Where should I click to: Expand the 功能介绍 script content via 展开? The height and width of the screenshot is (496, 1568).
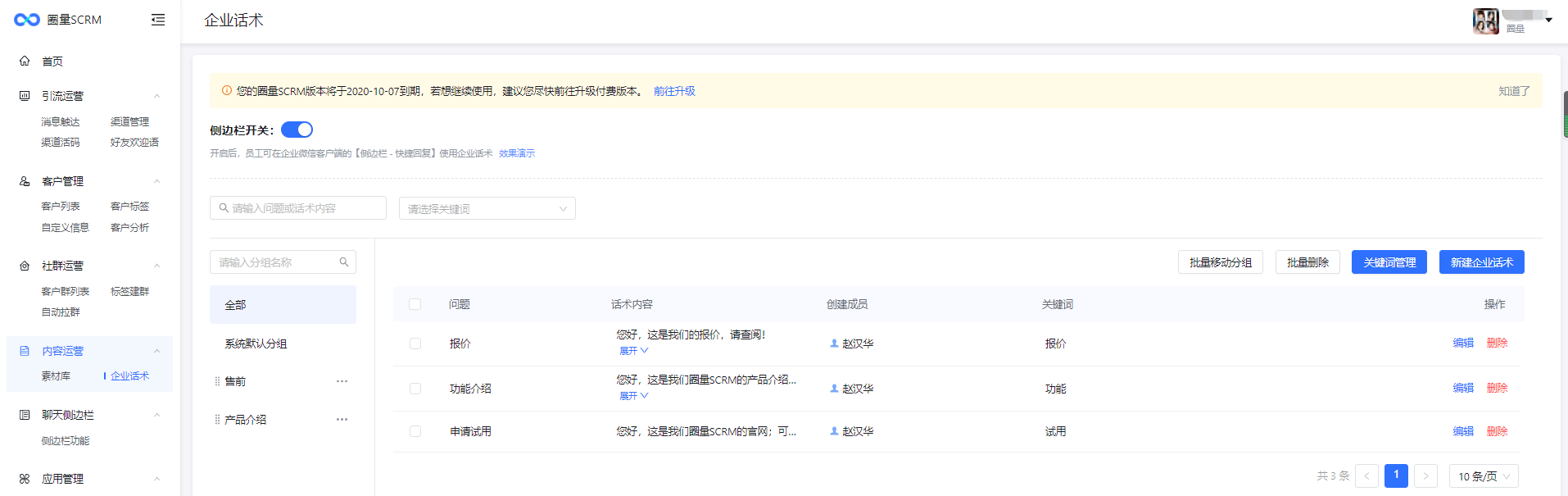pos(633,396)
